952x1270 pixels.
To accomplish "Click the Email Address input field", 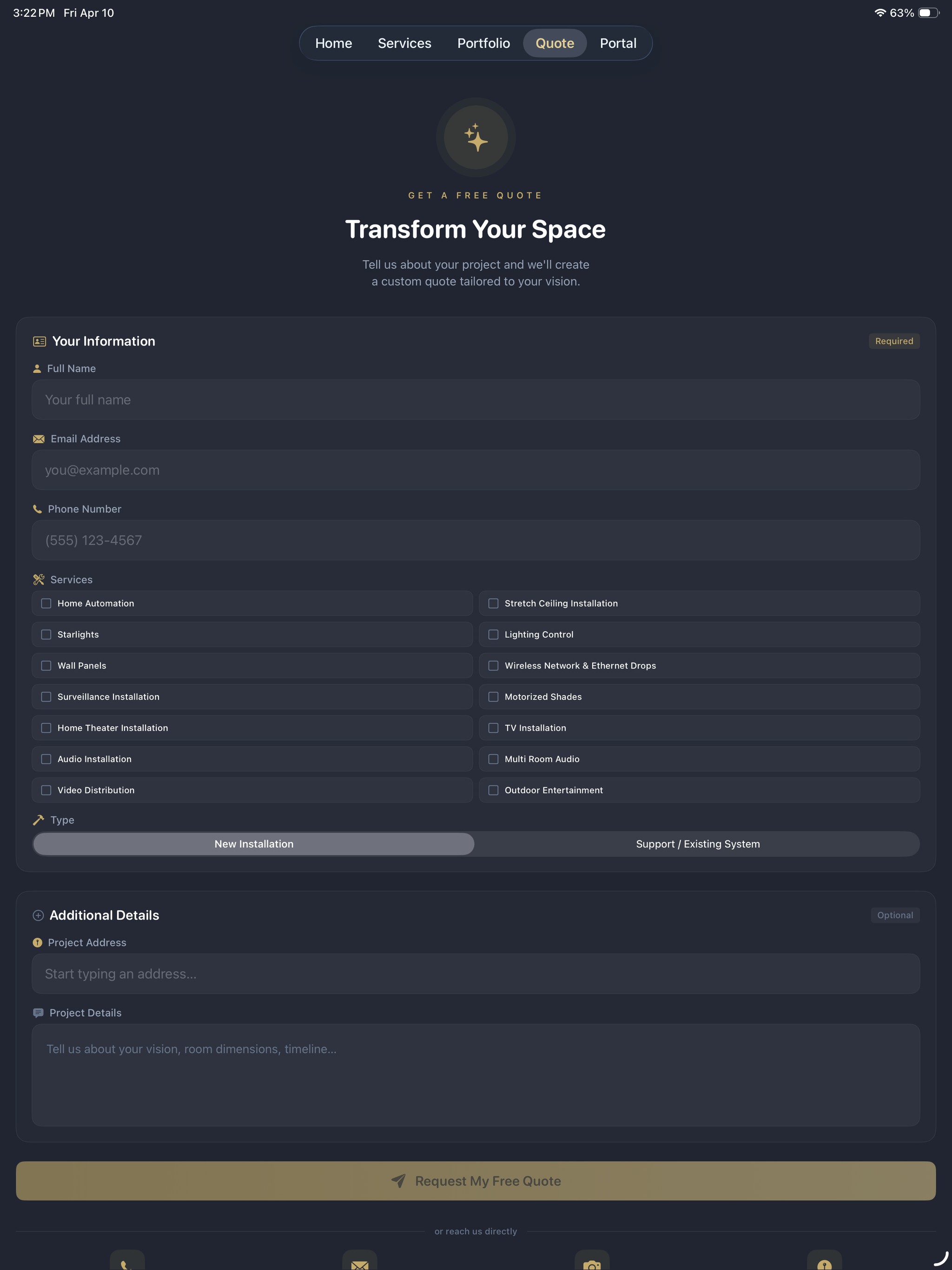I will (476, 470).
